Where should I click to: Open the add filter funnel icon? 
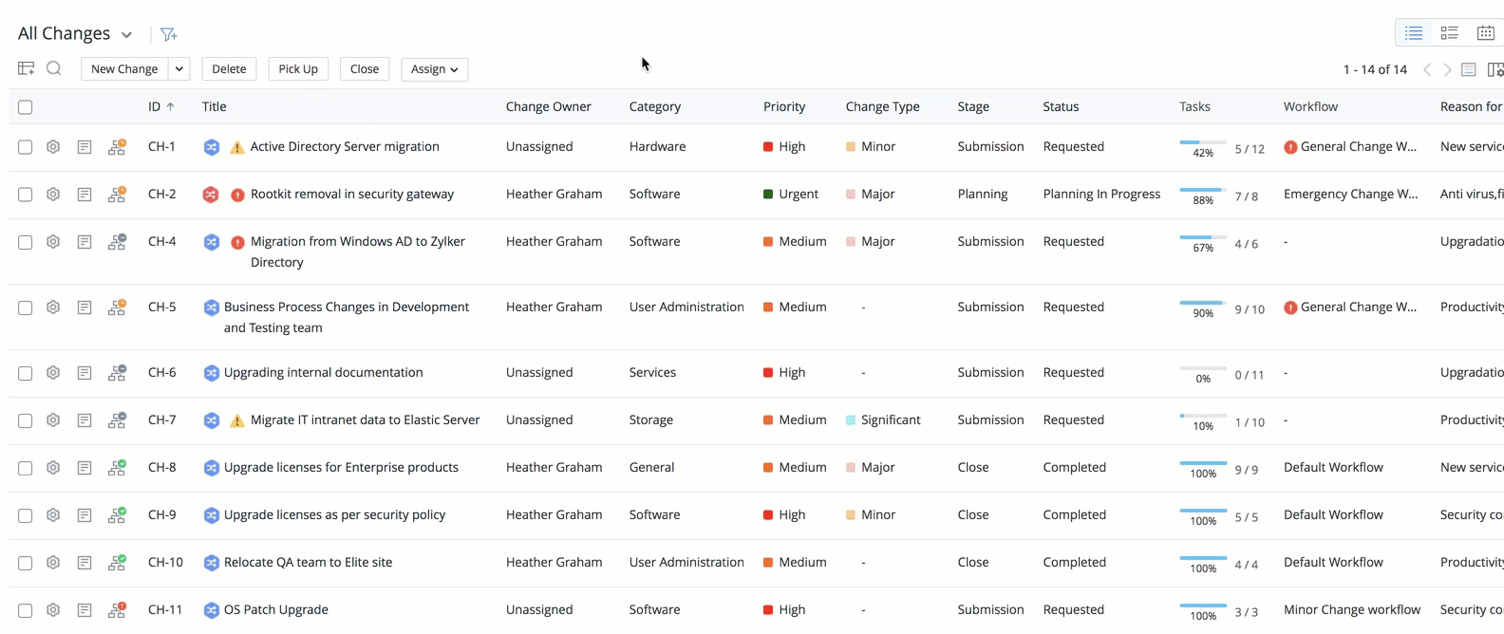coord(169,34)
